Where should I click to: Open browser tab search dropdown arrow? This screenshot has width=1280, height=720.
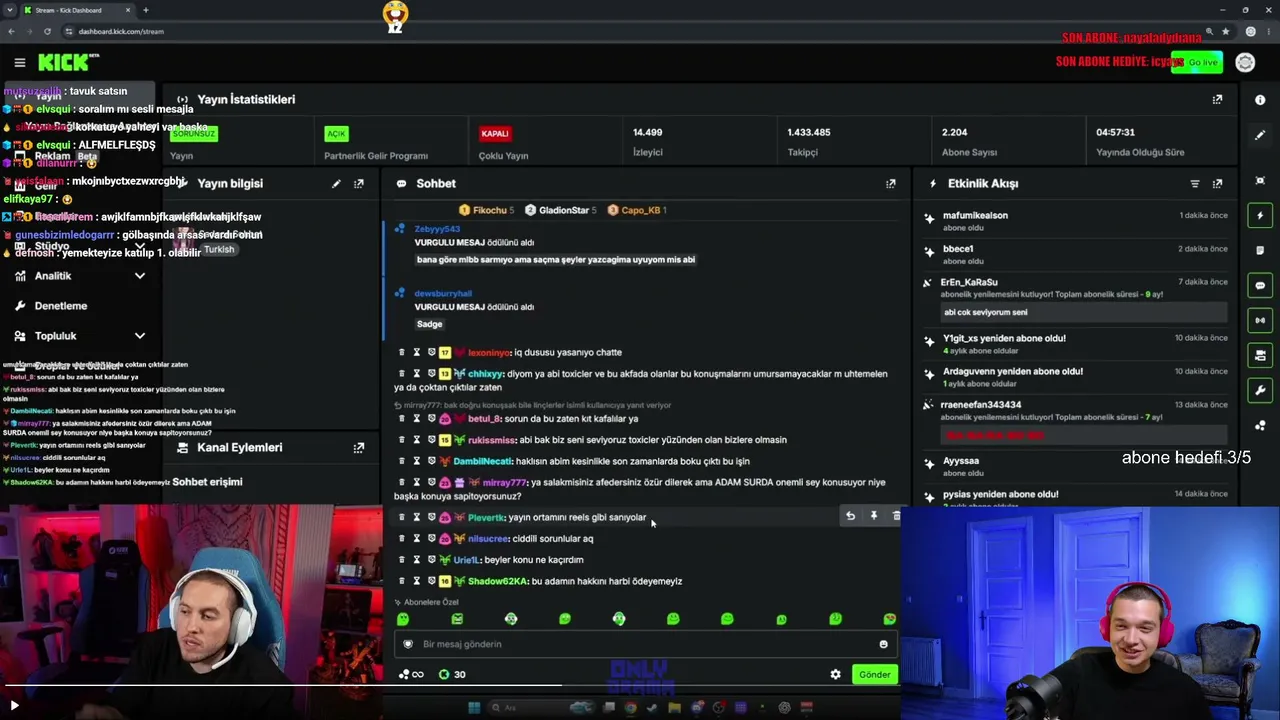10,10
